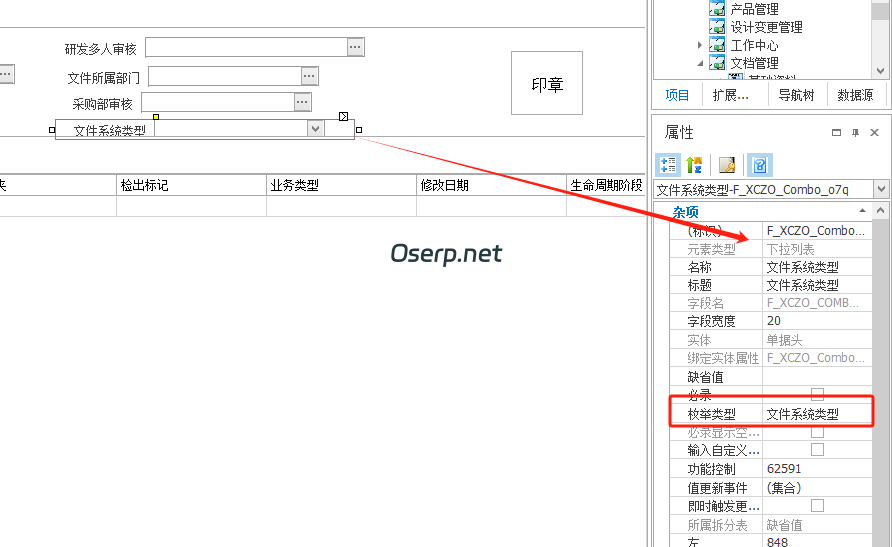Click into the 研发多人审核 input field
This screenshot has width=892, height=547.
point(246,47)
